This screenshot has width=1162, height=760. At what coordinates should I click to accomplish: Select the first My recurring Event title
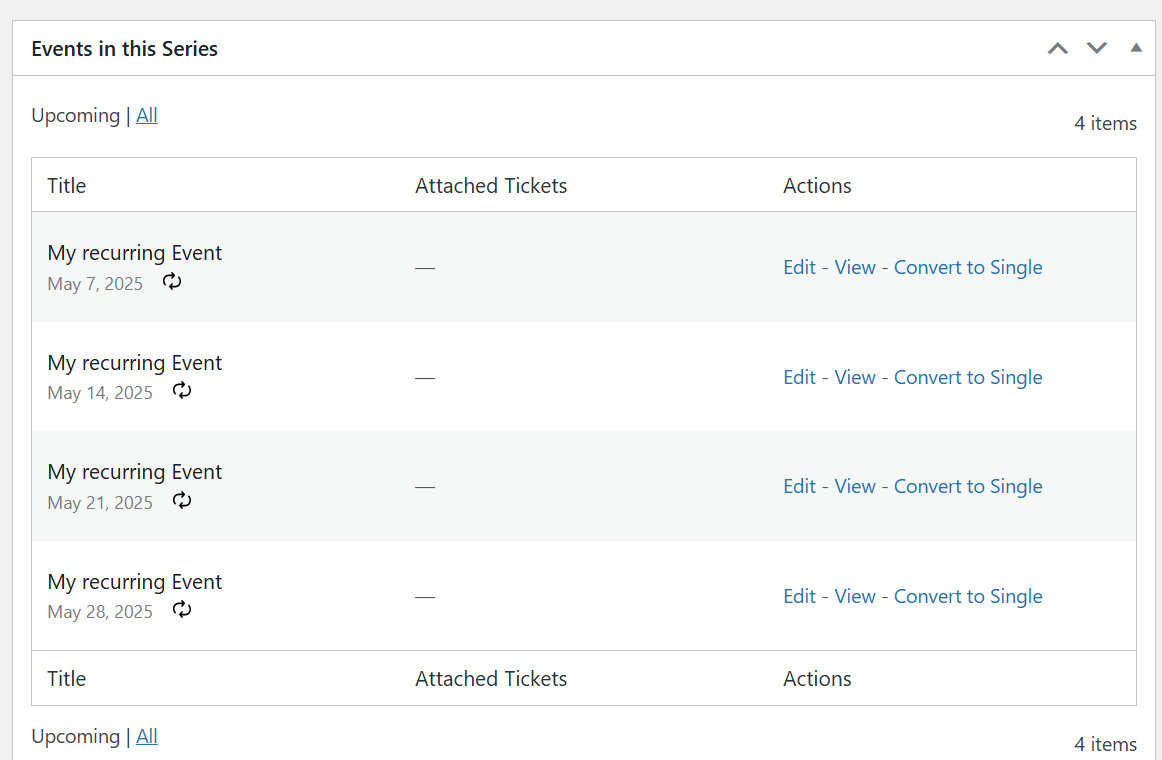(x=134, y=252)
